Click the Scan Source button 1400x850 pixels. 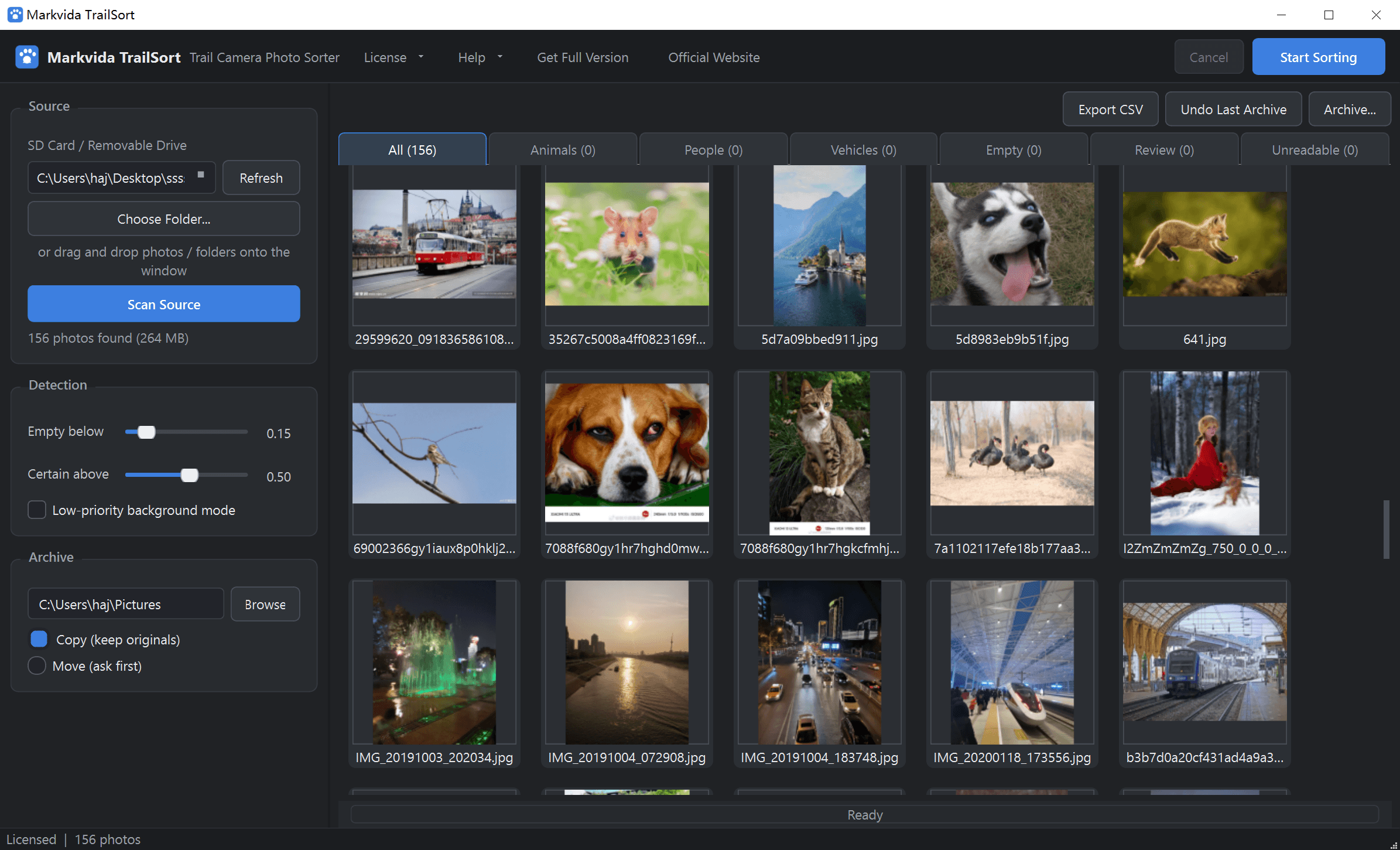point(164,304)
